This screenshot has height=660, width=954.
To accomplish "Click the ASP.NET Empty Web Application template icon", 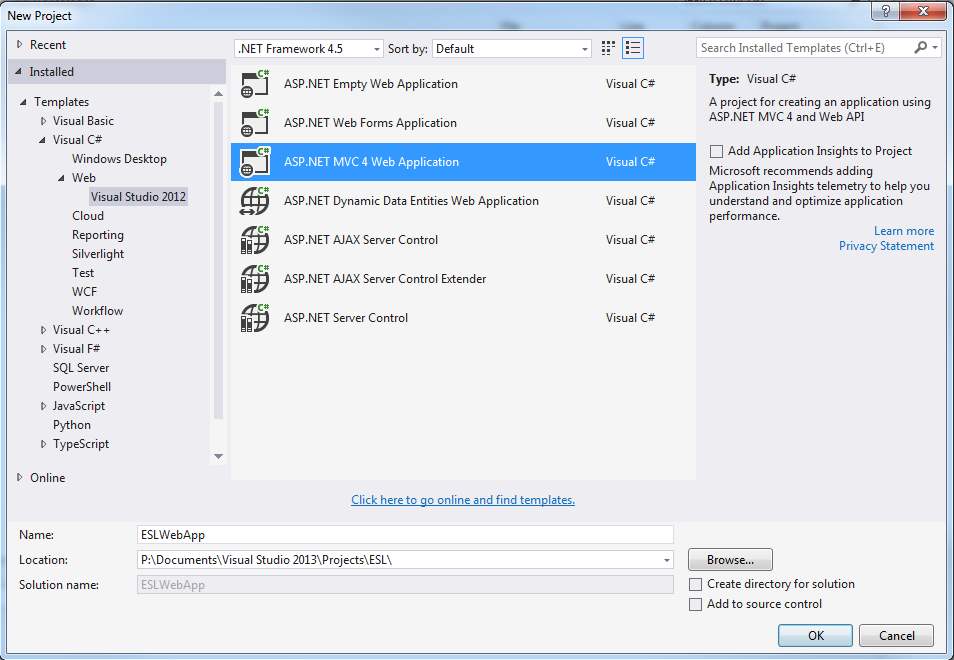I will 255,84.
